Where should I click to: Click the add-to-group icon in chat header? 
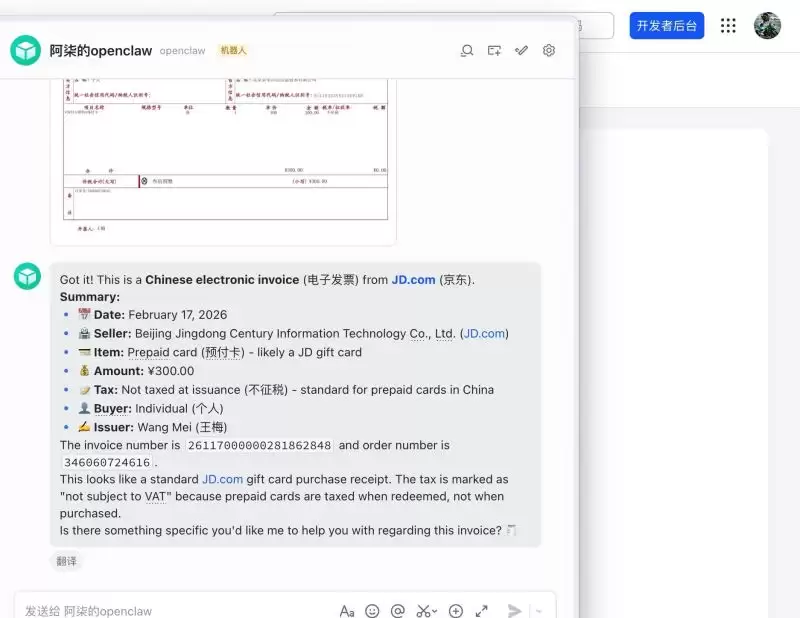pyautogui.click(x=494, y=51)
